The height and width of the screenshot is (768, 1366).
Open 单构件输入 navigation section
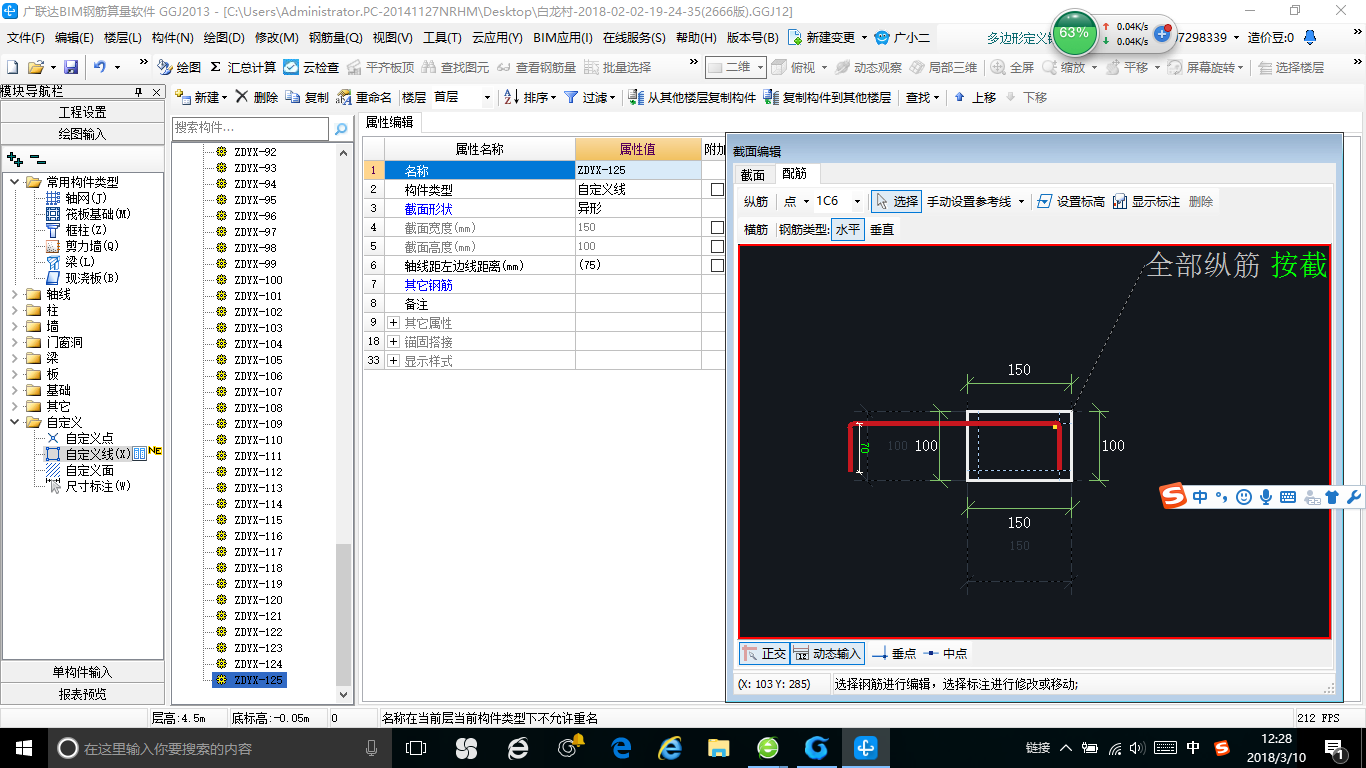click(x=82, y=672)
